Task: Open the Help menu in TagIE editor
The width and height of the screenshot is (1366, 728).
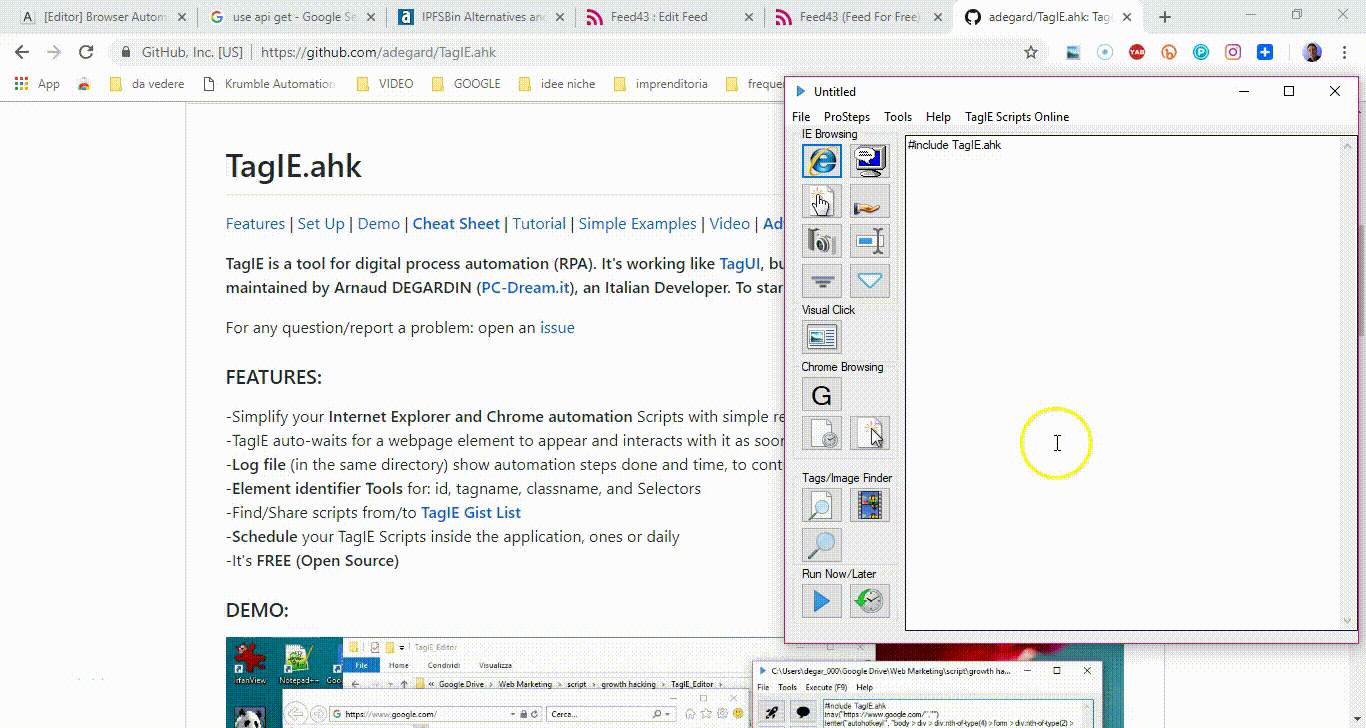Action: pyautogui.click(x=938, y=117)
